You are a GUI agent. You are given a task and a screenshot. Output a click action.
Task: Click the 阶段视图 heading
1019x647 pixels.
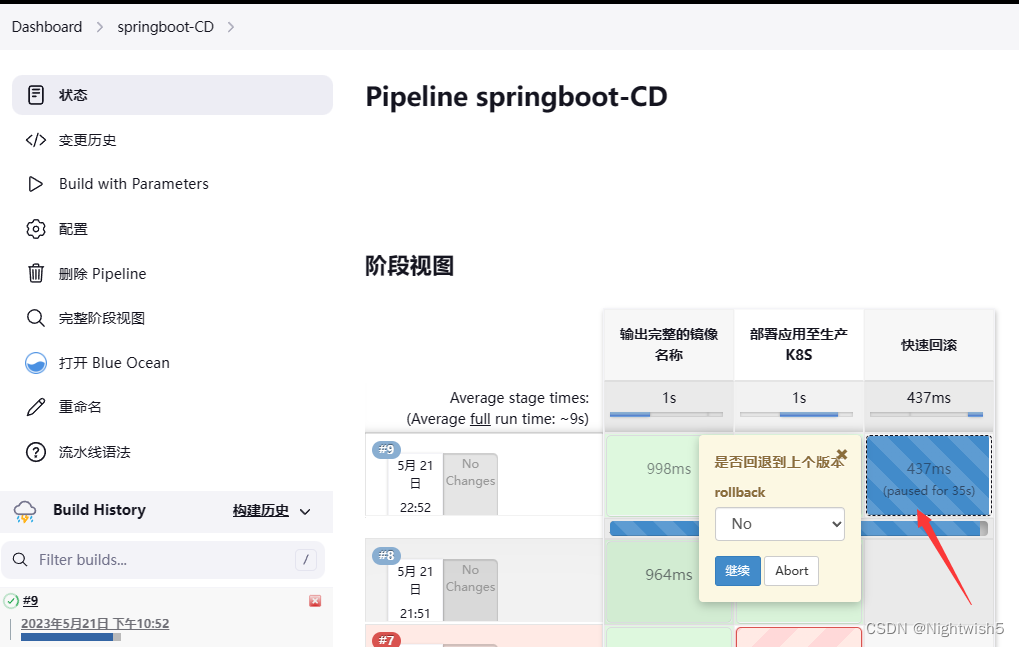tap(409, 266)
